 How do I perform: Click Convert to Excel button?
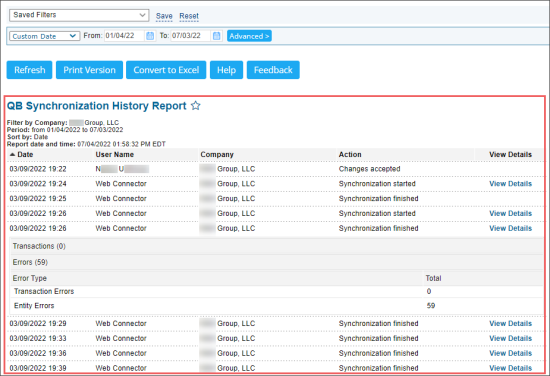(x=166, y=70)
